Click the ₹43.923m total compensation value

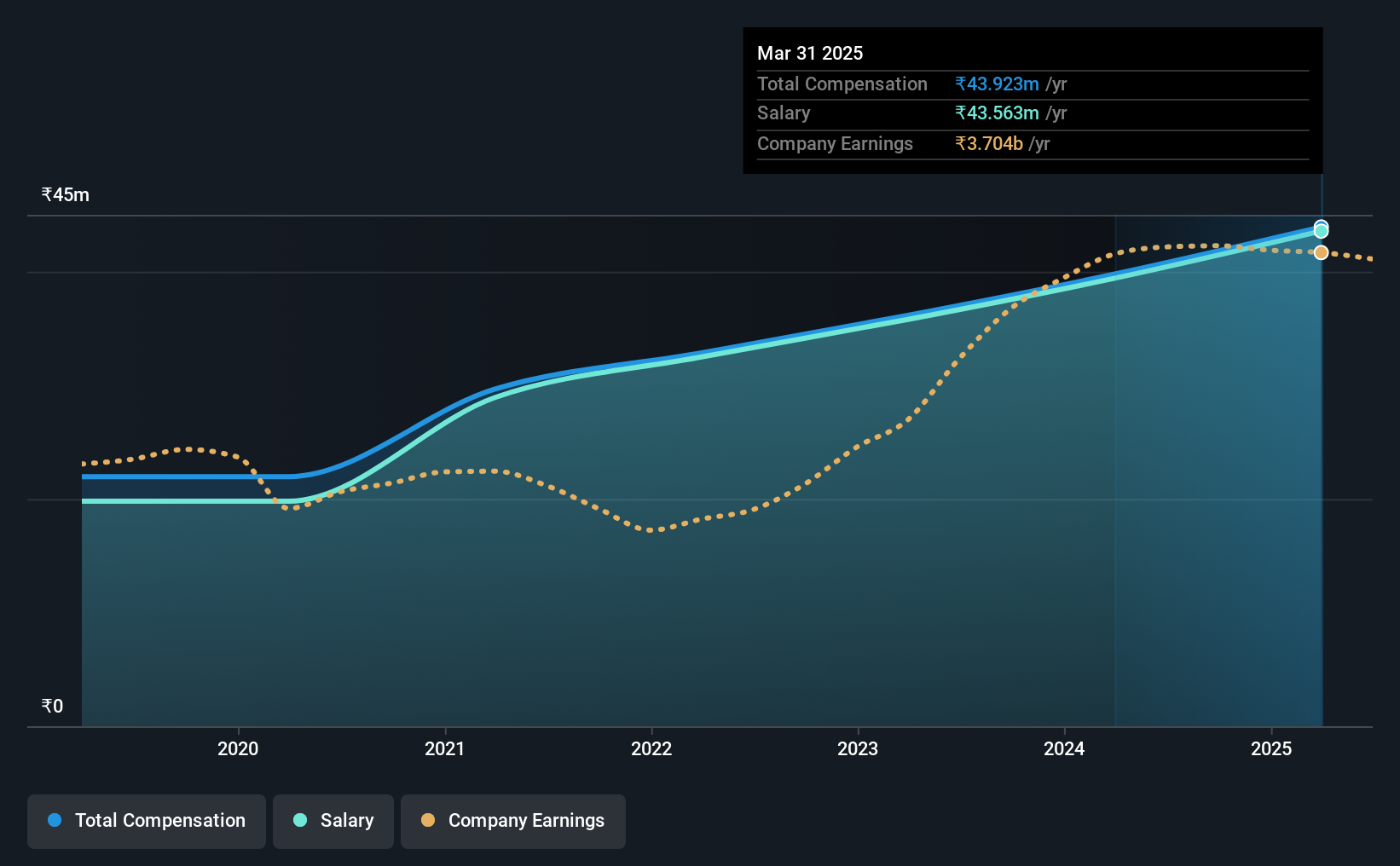coord(998,84)
